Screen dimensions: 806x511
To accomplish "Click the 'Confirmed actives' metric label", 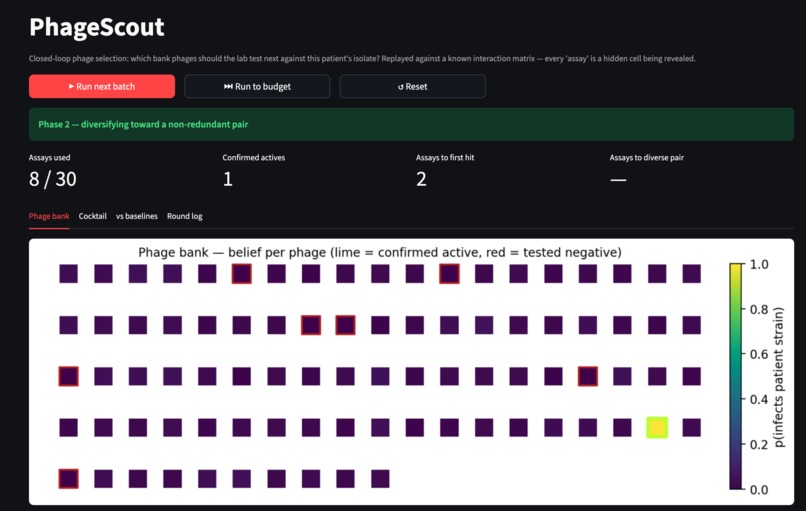I will point(253,158).
